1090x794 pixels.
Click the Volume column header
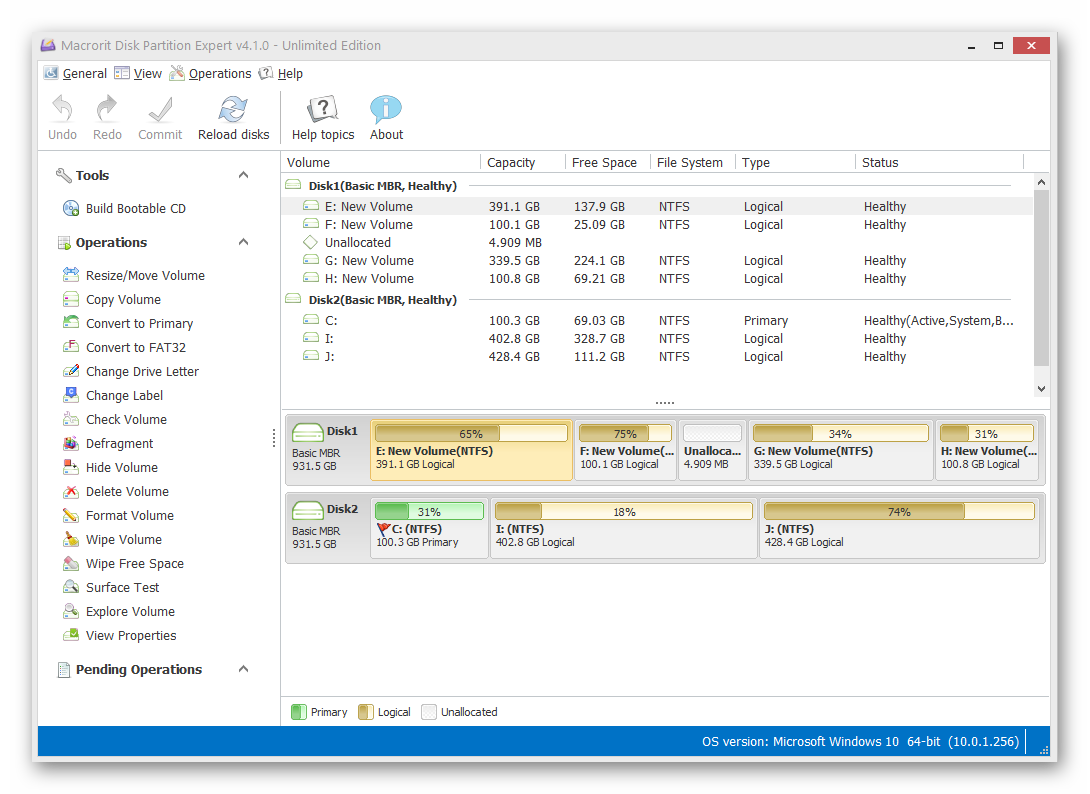(381, 163)
